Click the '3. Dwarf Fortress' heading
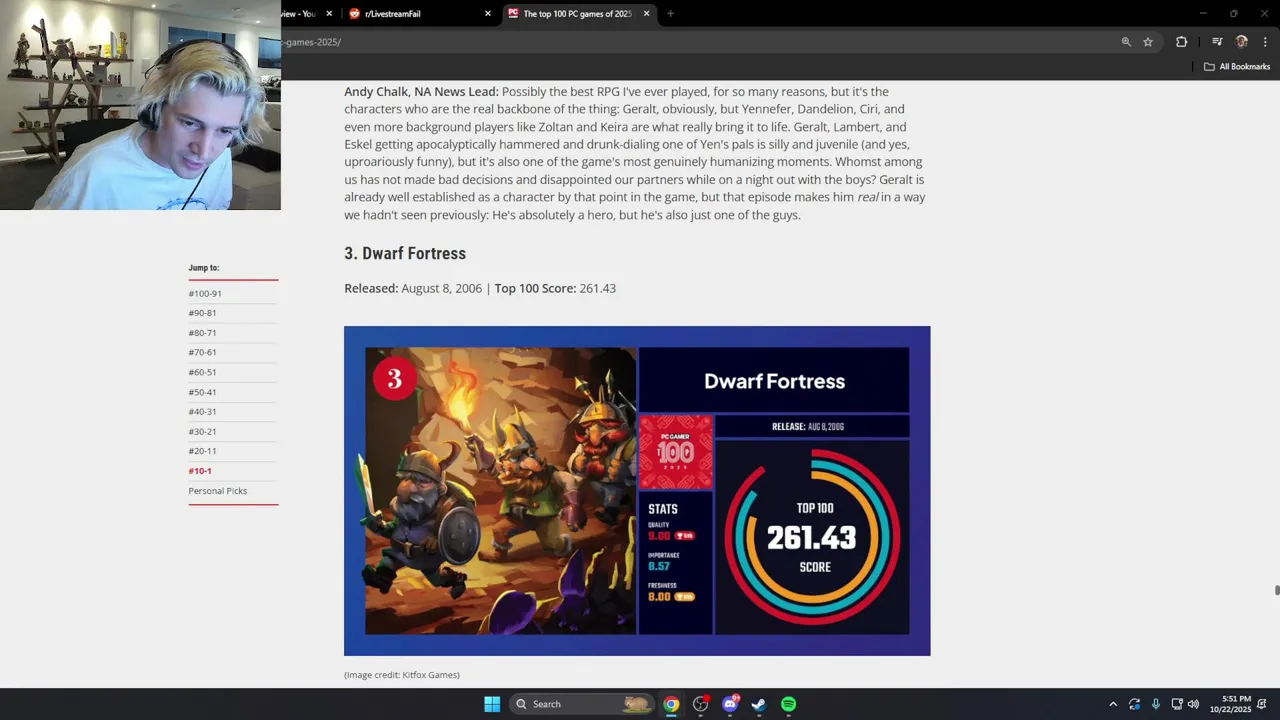Screen dimensions: 1280x720 coord(405,254)
